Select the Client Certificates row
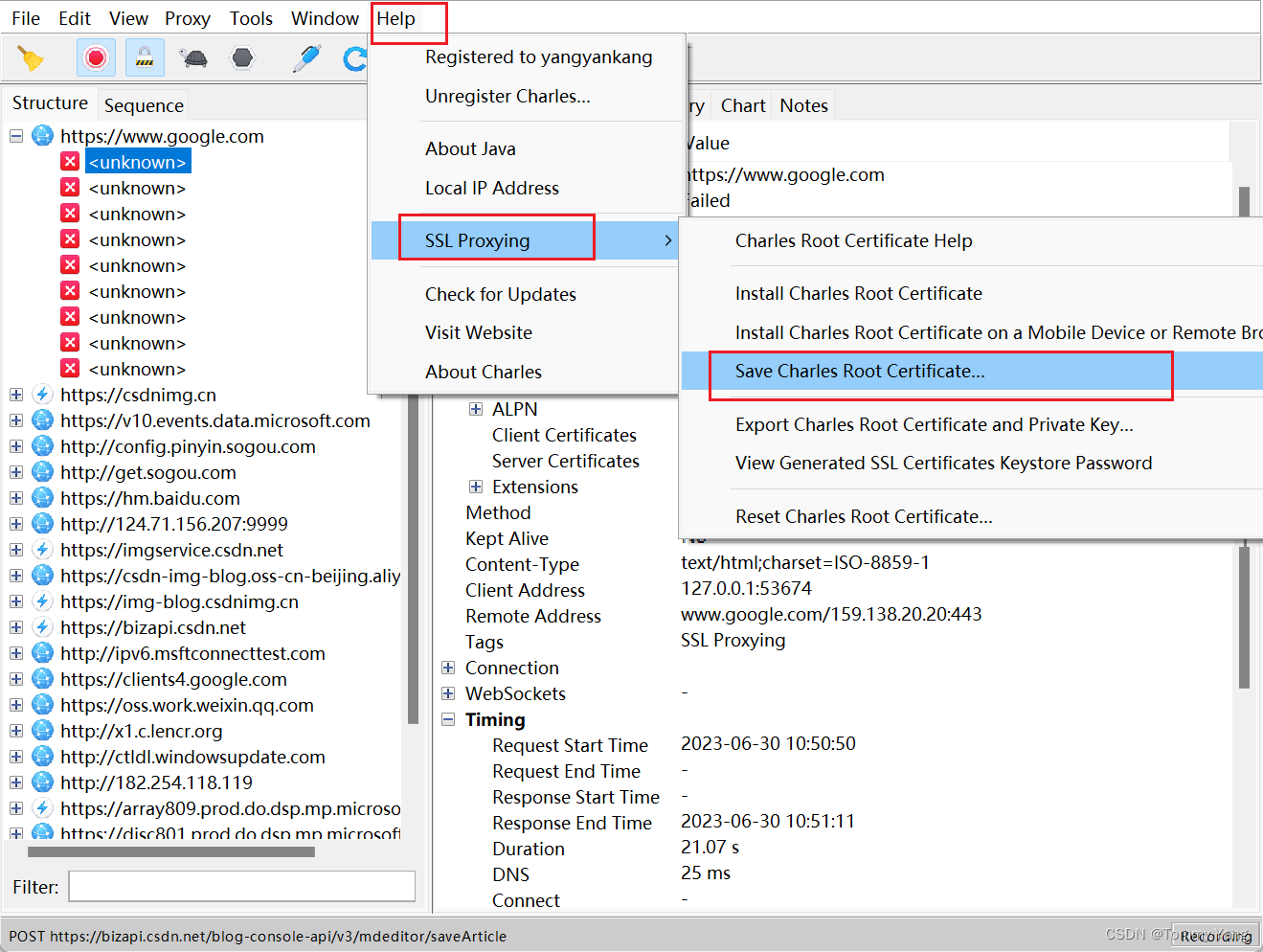Screen dimensions: 1263x952 coord(564,435)
